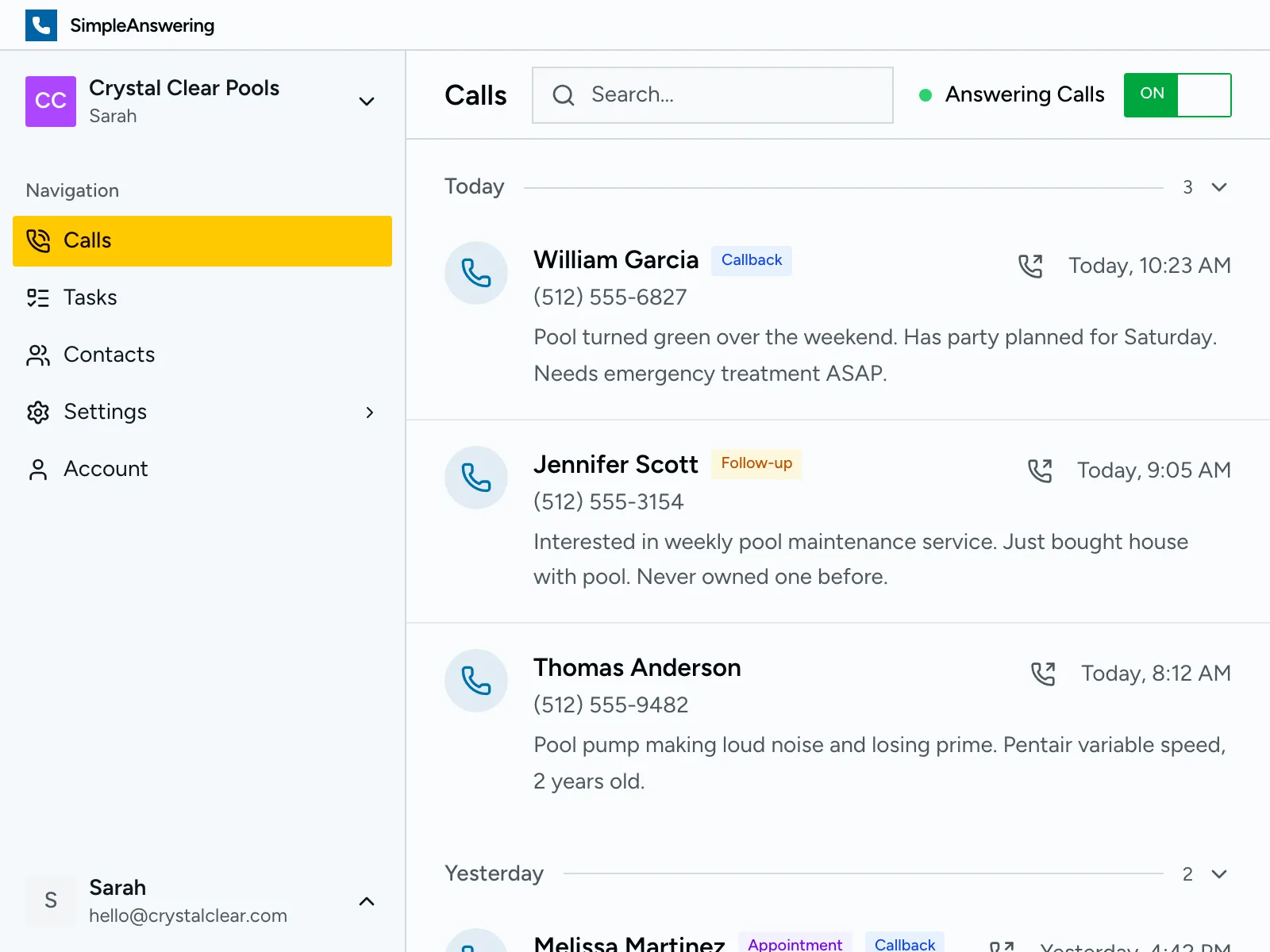This screenshot has width=1270, height=952.
Task: Open the Crystal Clear Pools workspace dropdown
Action: [366, 102]
